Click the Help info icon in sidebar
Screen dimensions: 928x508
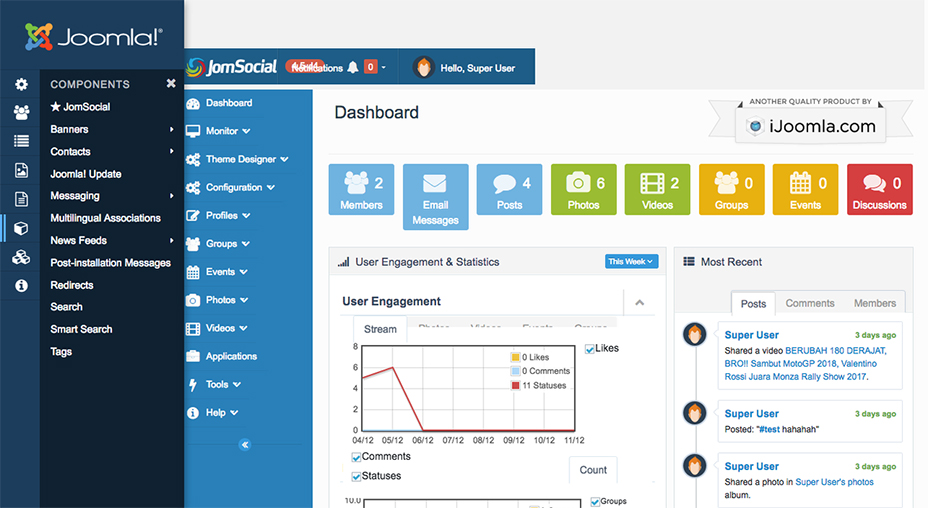point(21,286)
